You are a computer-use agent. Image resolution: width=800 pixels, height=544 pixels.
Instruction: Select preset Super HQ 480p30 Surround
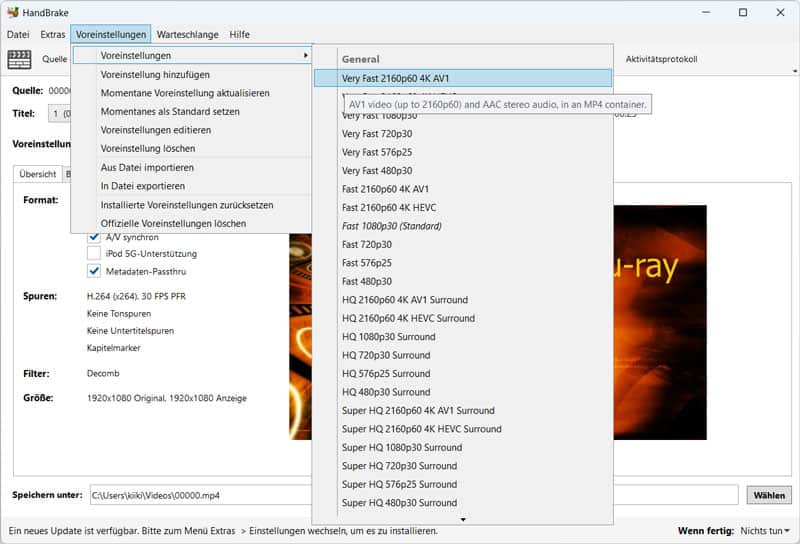pyautogui.click(x=463, y=503)
